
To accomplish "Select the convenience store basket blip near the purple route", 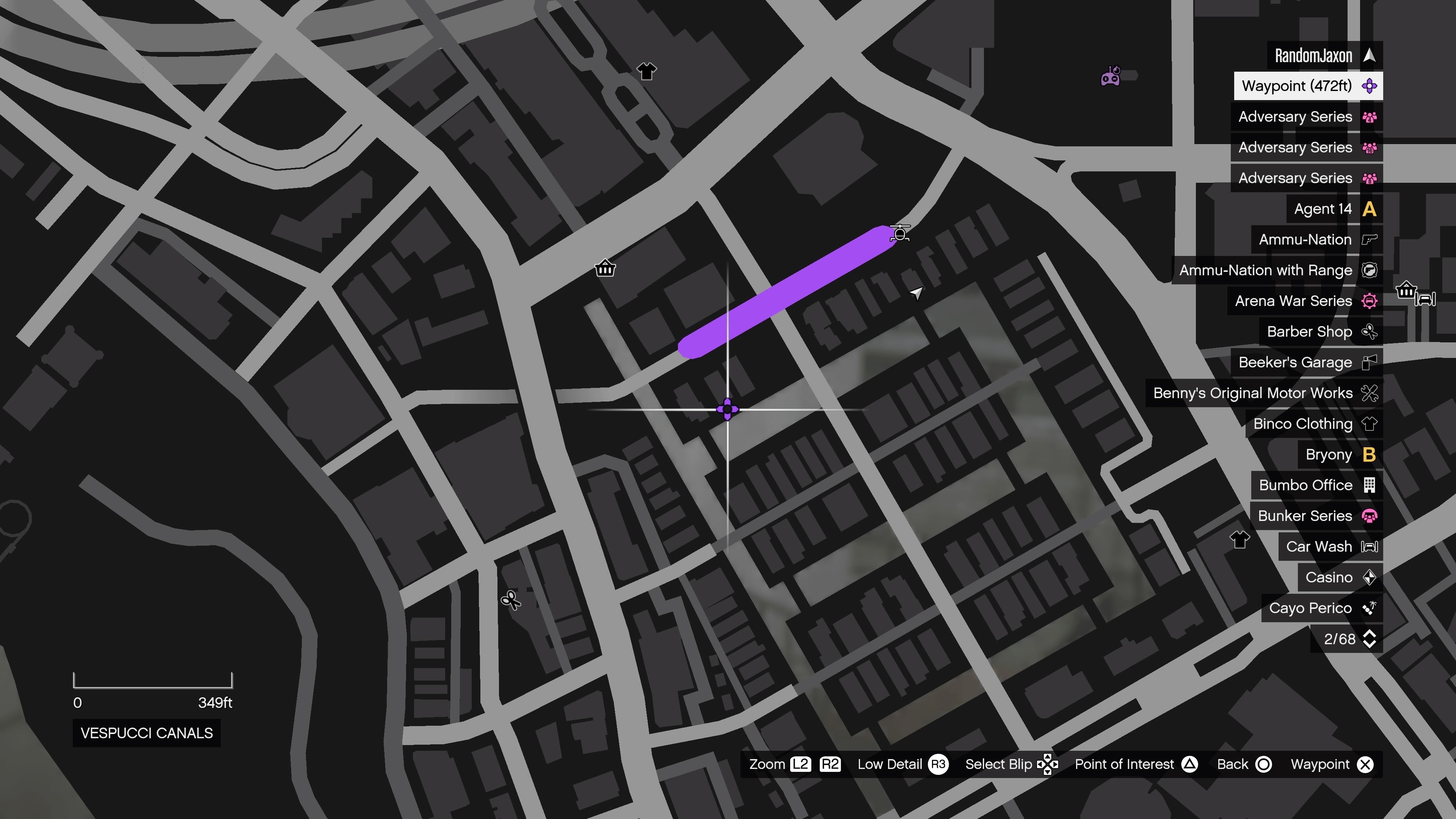I will coord(606,268).
